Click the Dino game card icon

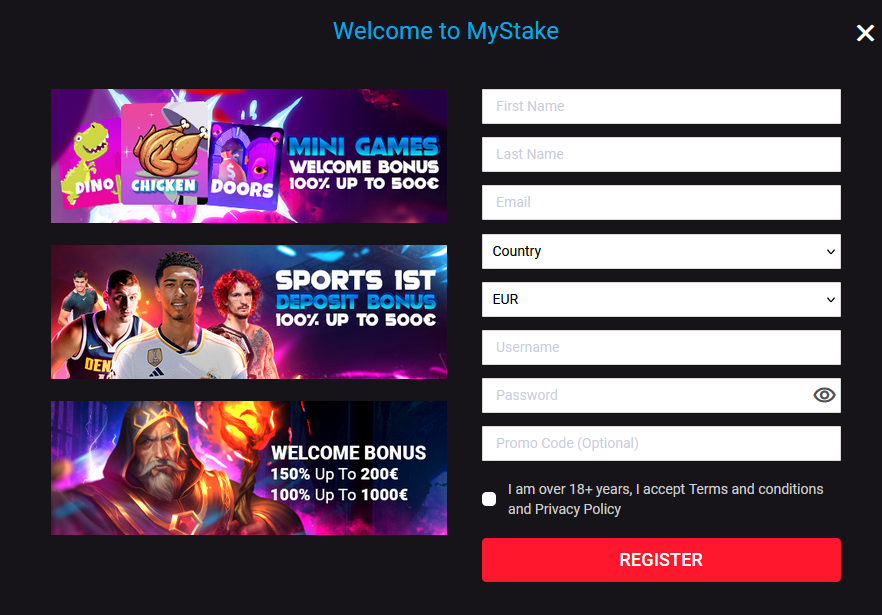91,163
